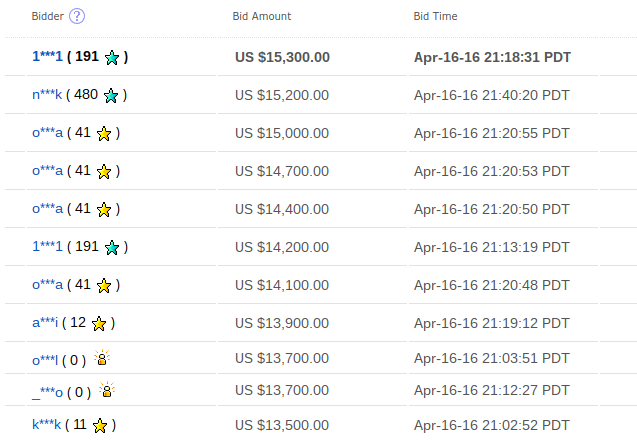Click the help icon beside Bidder header
Image resolution: width=637 pixels, height=440 pixels.
tap(77, 16)
